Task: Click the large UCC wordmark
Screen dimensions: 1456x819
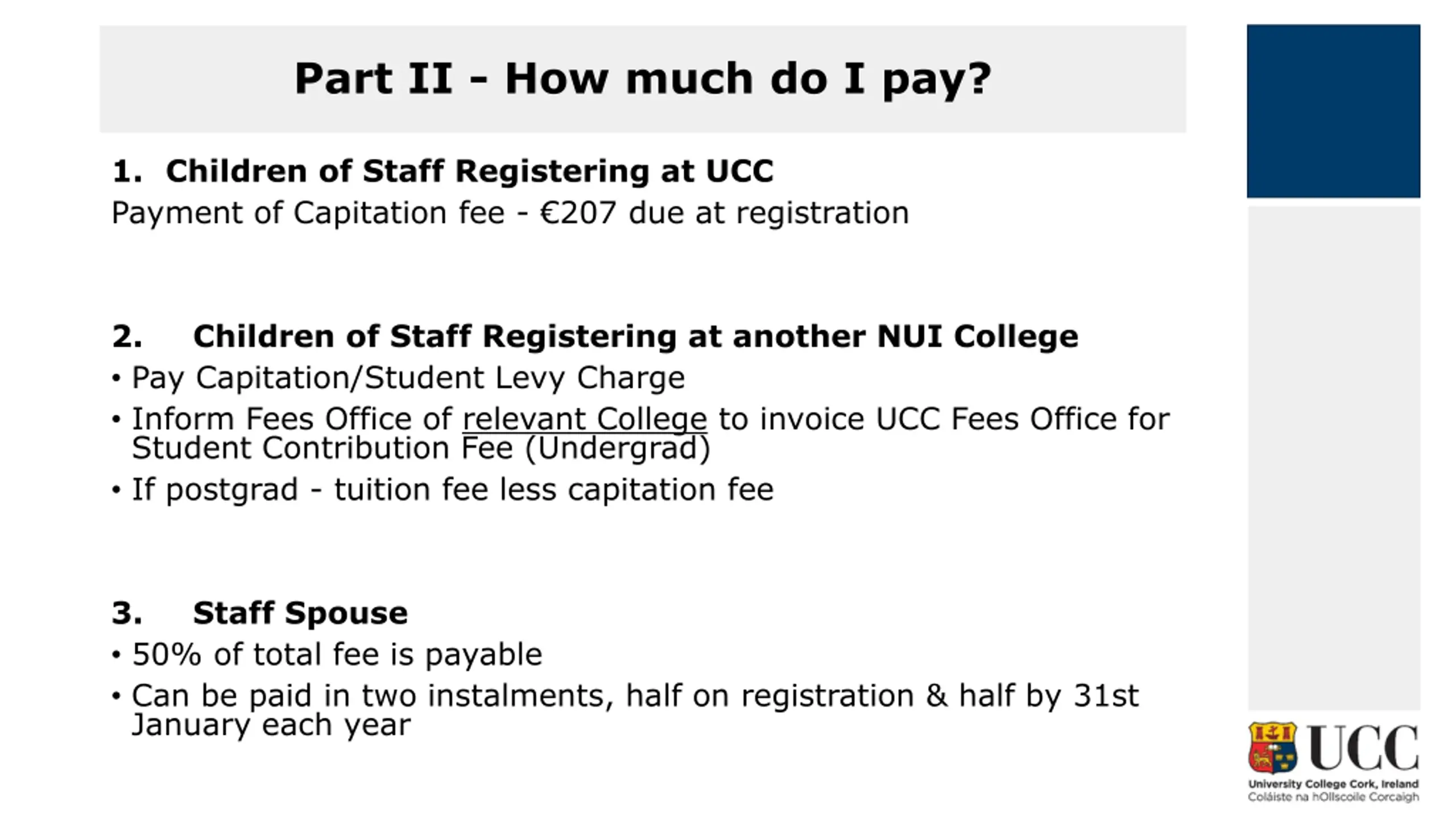Action: 1364,747
